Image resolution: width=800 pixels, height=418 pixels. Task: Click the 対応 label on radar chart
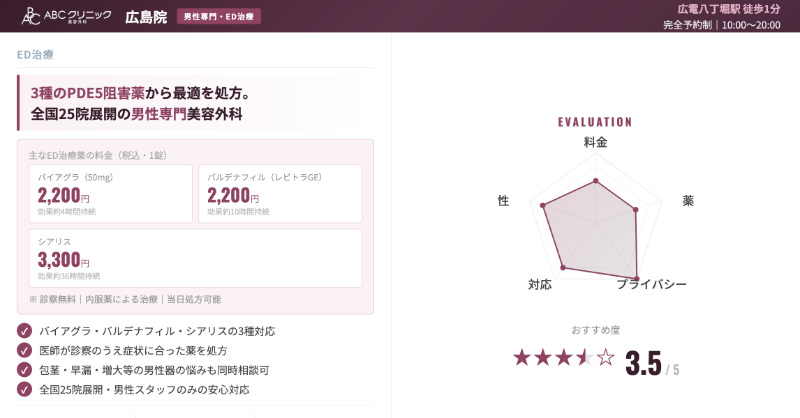click(x=540, y=285)
